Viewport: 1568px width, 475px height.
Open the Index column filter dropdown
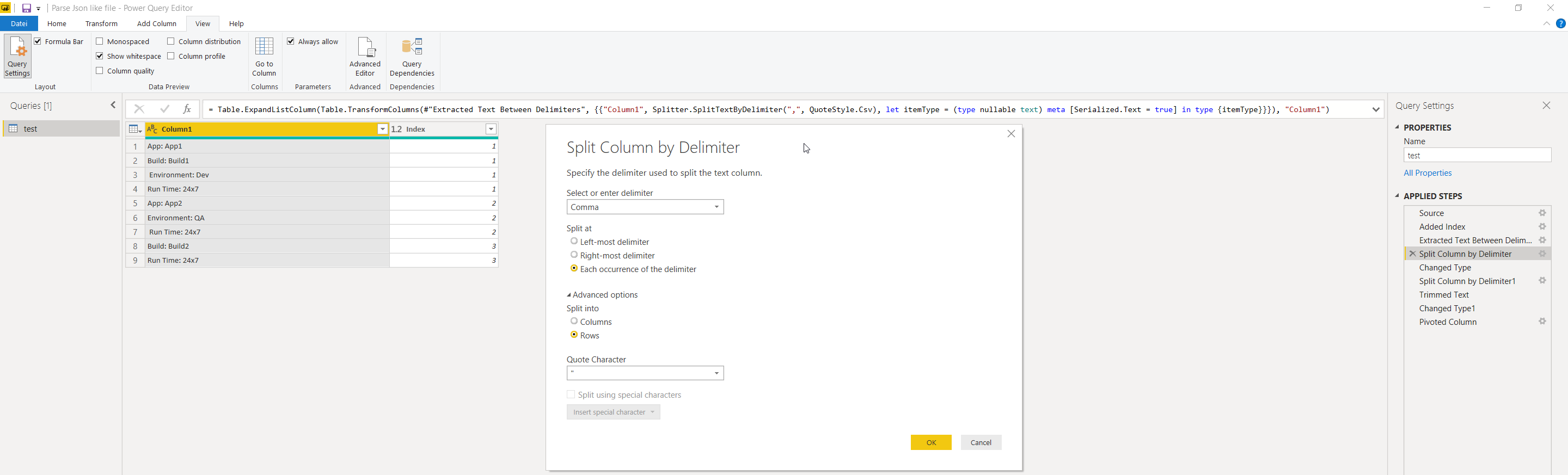pyautogui.click(x=491, y=129)
